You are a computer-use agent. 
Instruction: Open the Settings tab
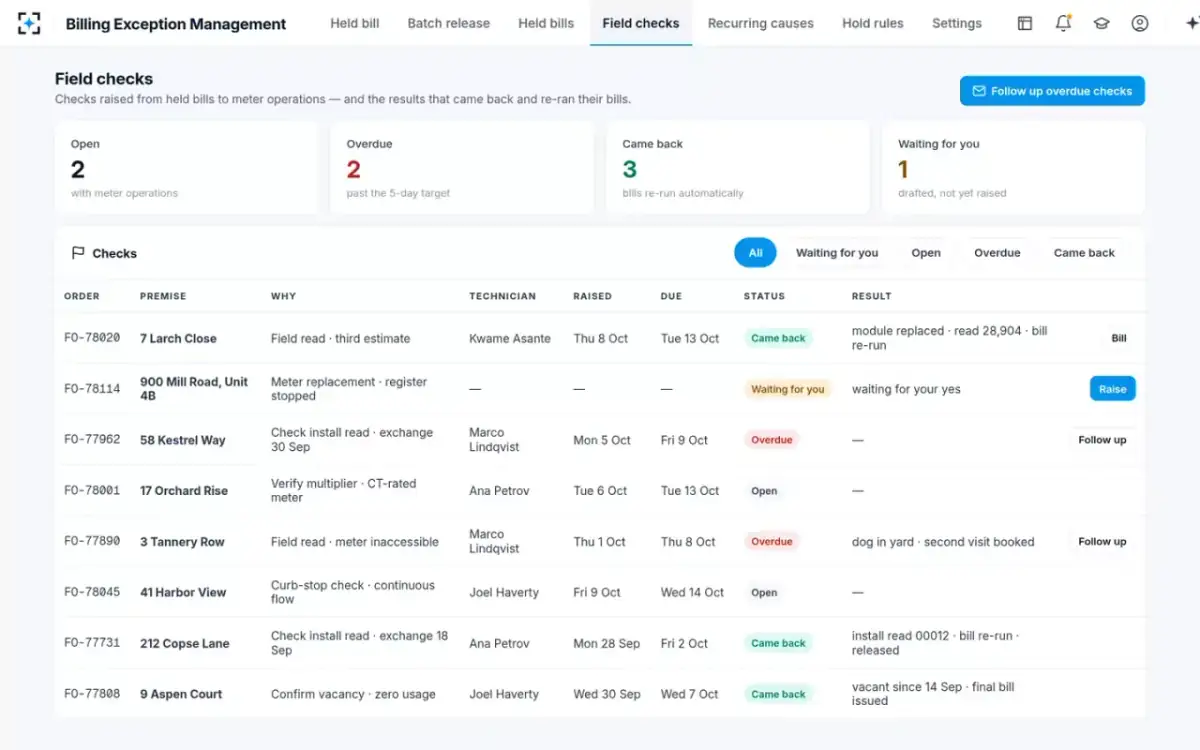pyautogui.click(x=957, y=23)
